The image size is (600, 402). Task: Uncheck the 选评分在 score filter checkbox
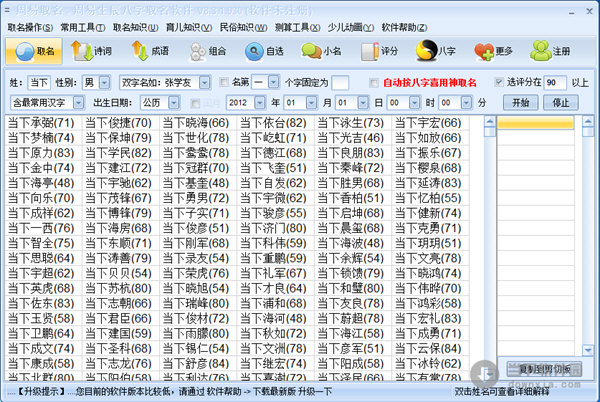tap(496, 81)
